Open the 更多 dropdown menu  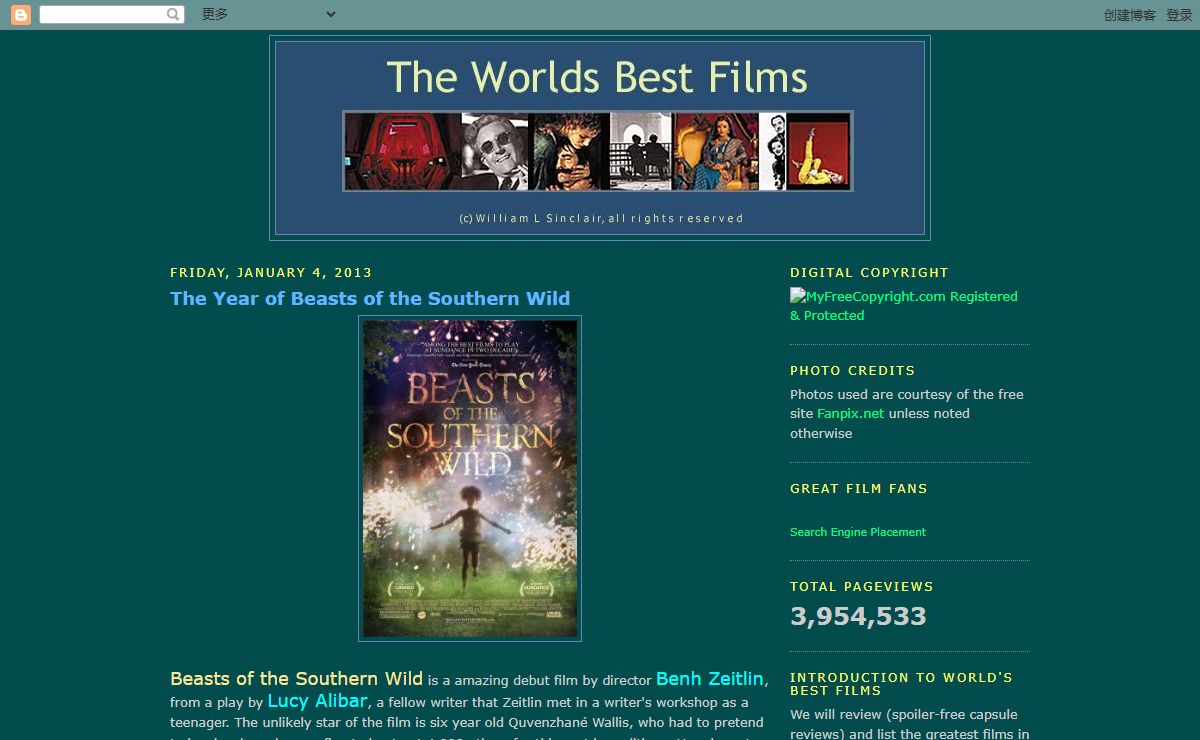coord(268,14)
